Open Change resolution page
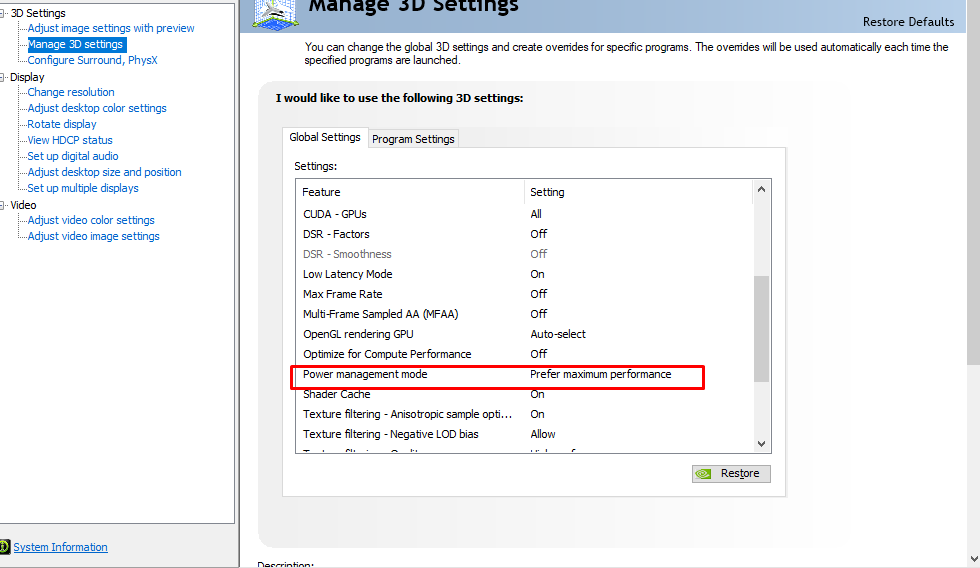Screen dimensions: 980x568 point(71,92)
